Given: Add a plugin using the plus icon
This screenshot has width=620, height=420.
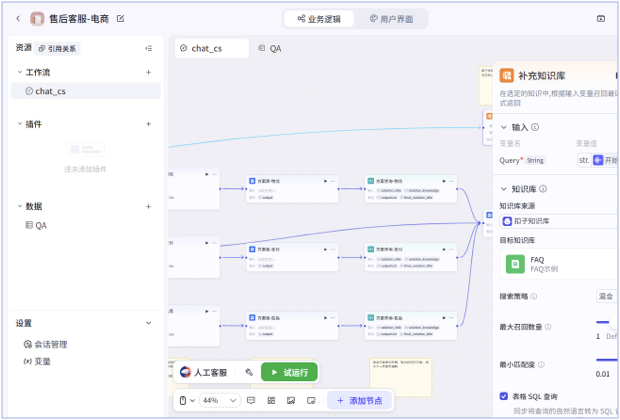Looking at the screenshot, I should pyautogui.click(x=148, y=124).
